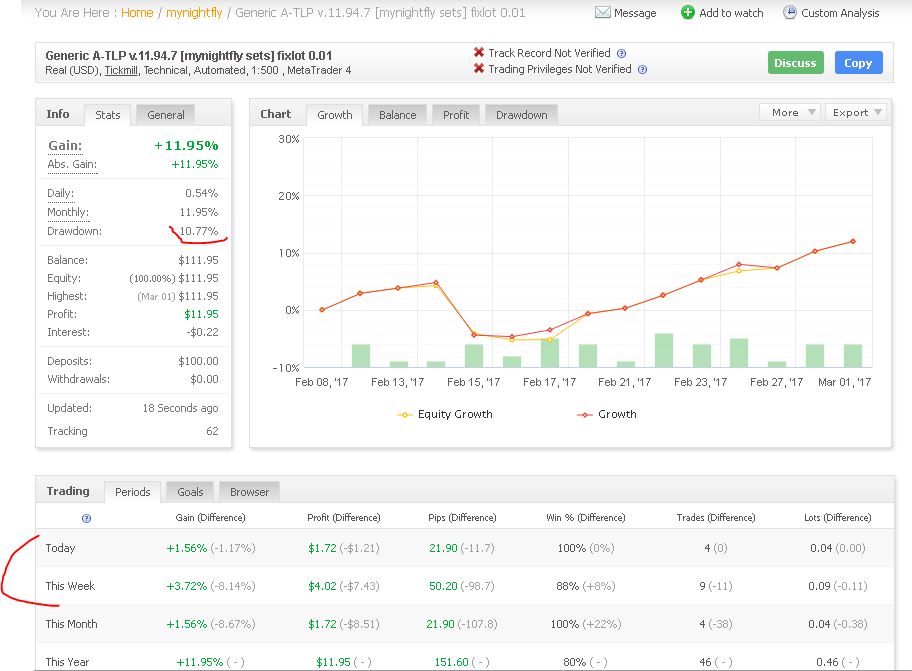This screenshot has height=671, width=912.
Task: Click the Daily label in Info panel
Action: tap(60, 193)
